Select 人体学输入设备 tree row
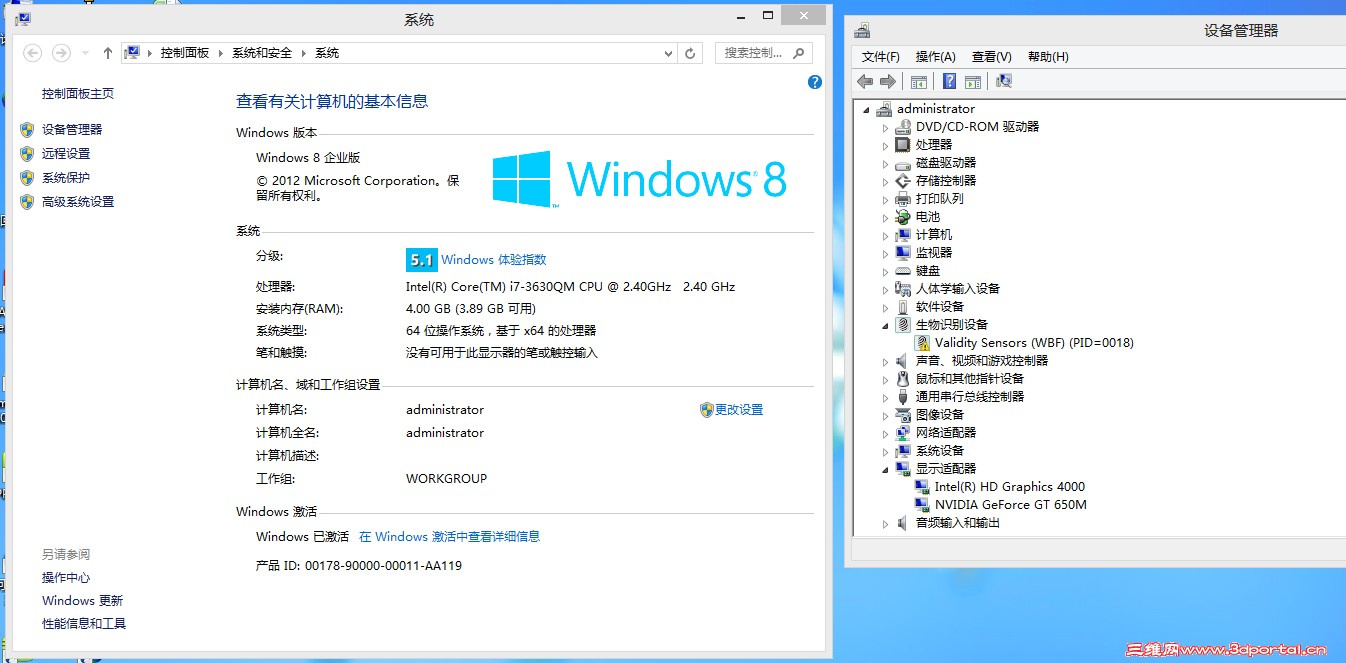 coord(957,289)
